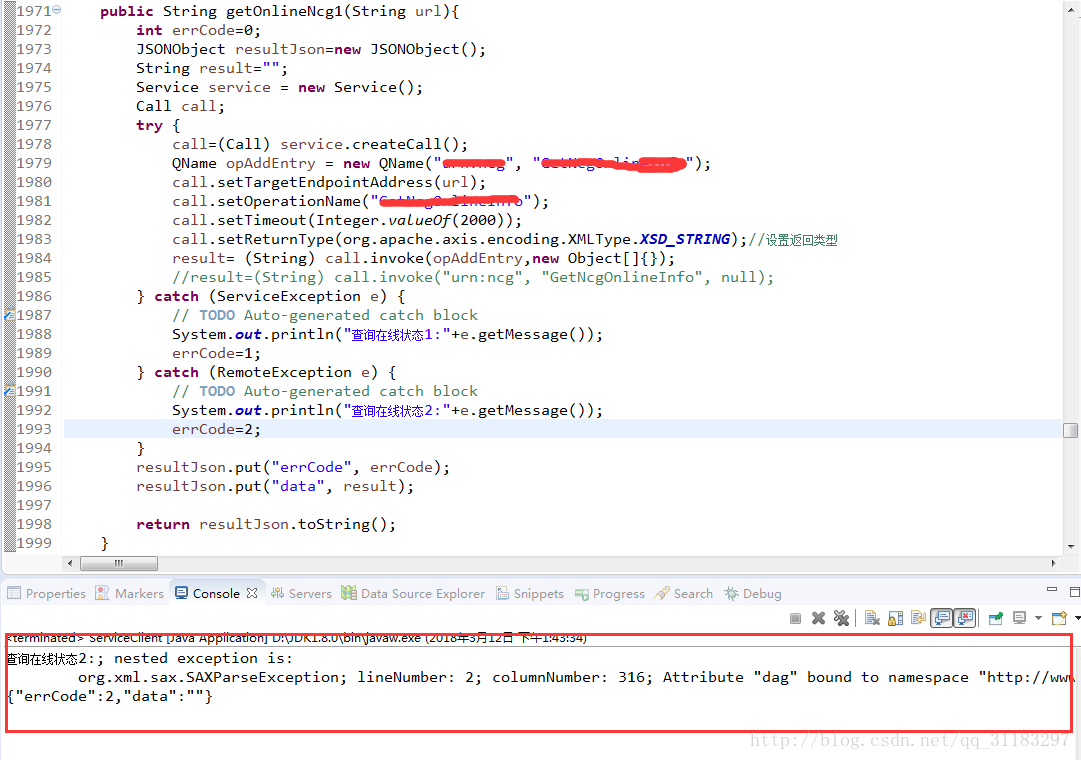
Task: Click the Terminate console button
Action: [x=795, y=618]
